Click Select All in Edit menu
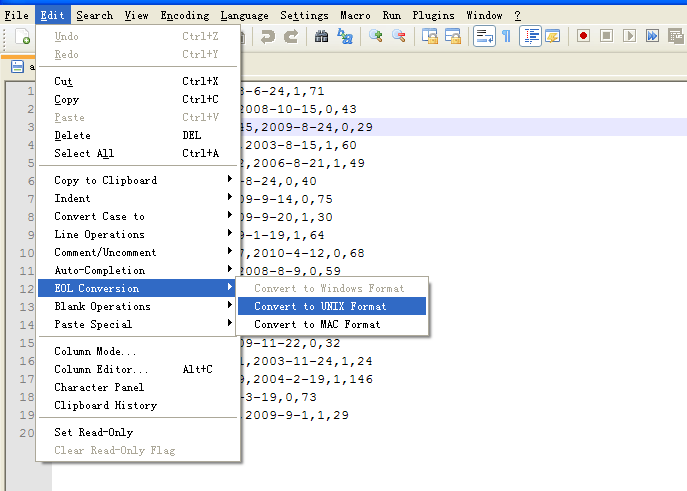Image resolution: width=687 pixels, height=491 pixels. point(84,153)
